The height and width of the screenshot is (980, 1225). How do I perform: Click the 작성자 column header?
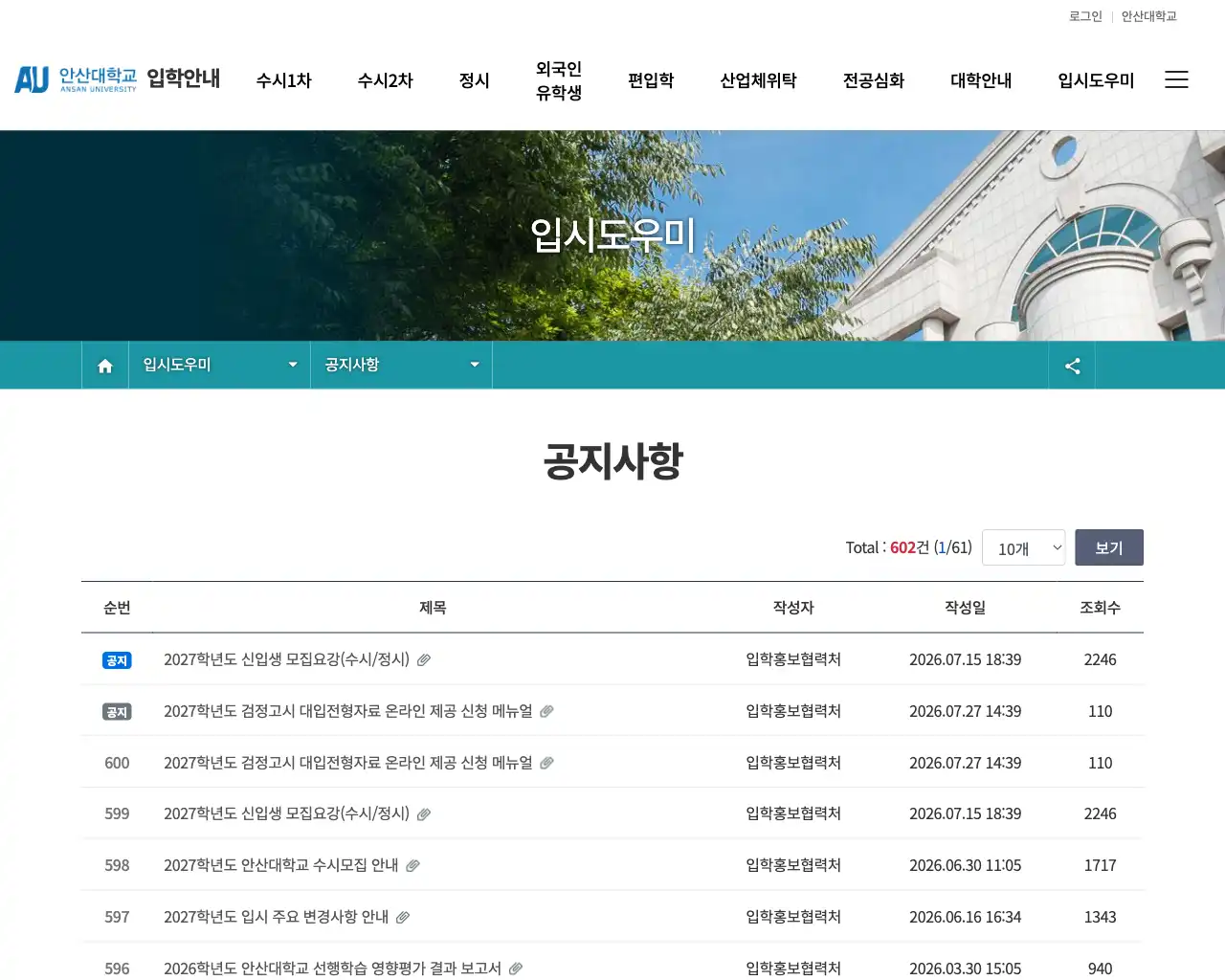pyautogui.click(x=793, y=608)
